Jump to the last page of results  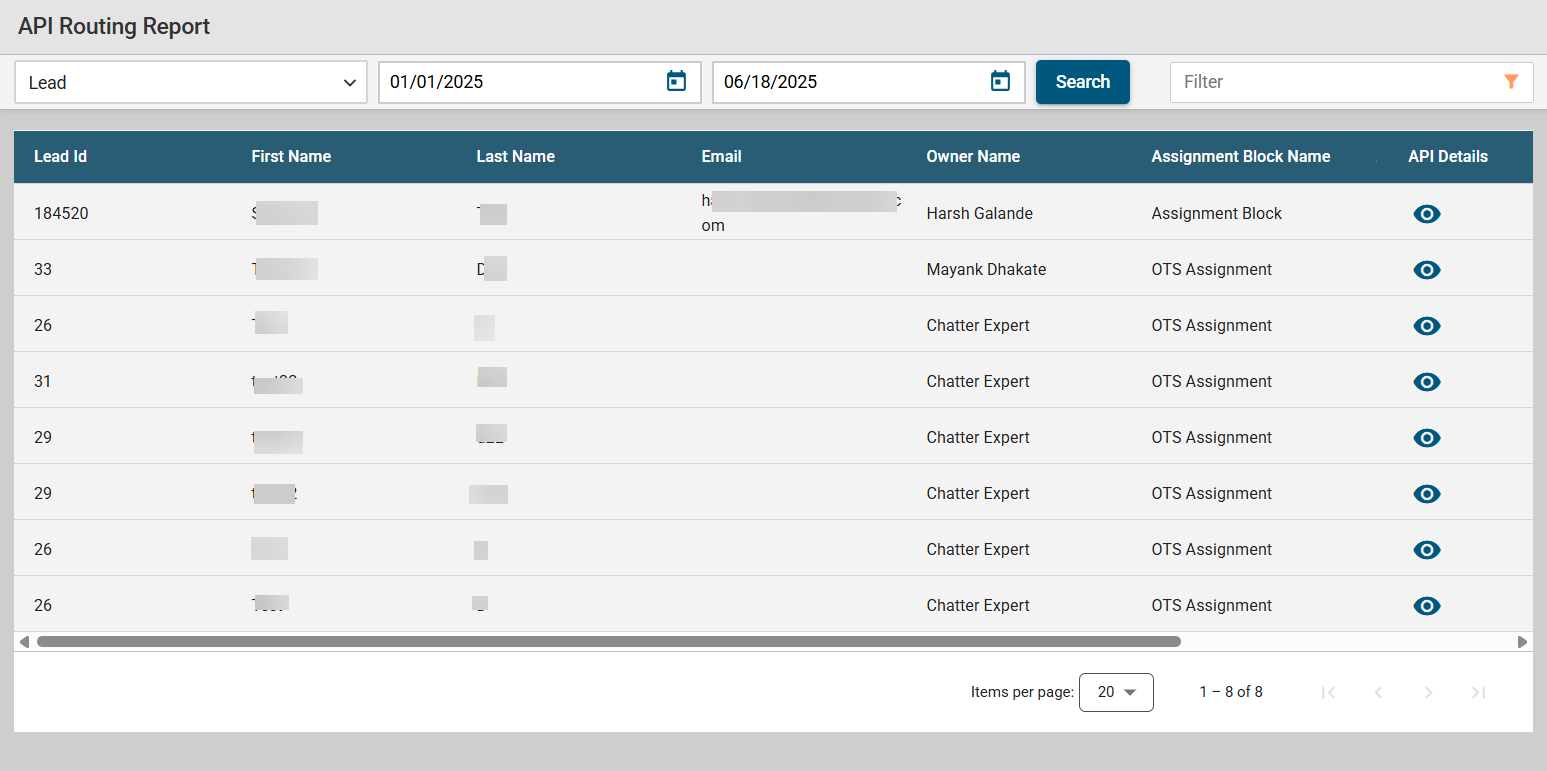(x=1478, y=692)
